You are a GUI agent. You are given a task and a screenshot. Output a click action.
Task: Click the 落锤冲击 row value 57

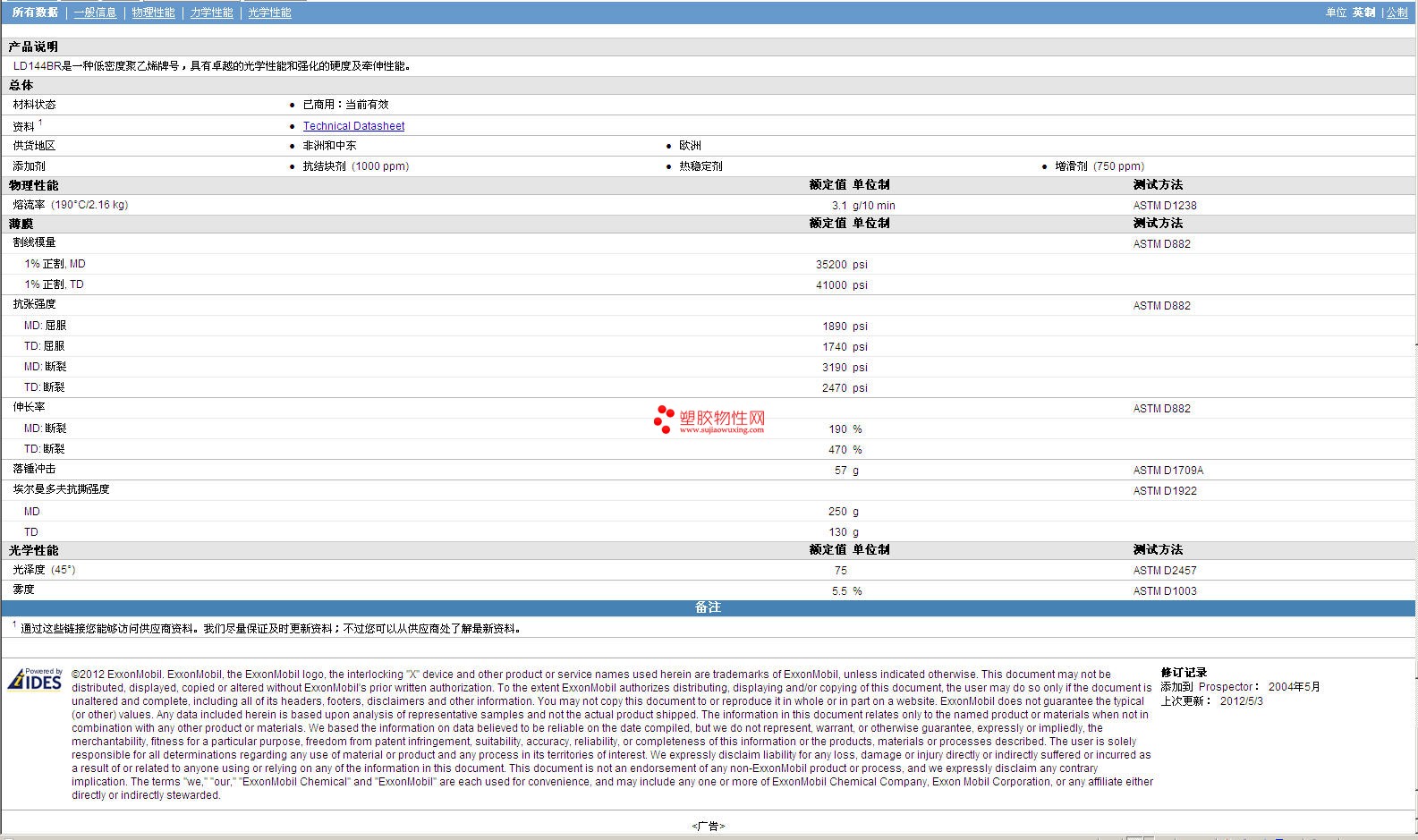click(x=840, y=471)
